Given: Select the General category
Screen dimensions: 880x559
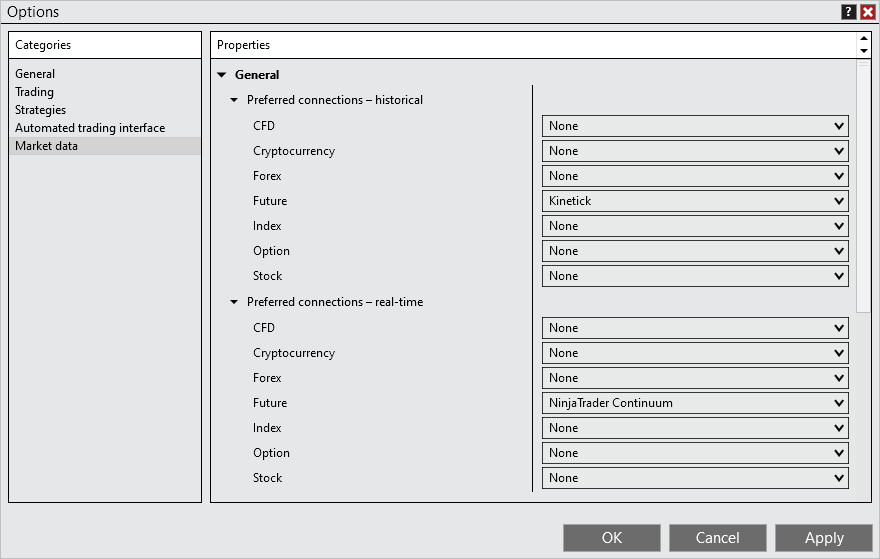Looking at the screenshot, I should coord(35,74).
